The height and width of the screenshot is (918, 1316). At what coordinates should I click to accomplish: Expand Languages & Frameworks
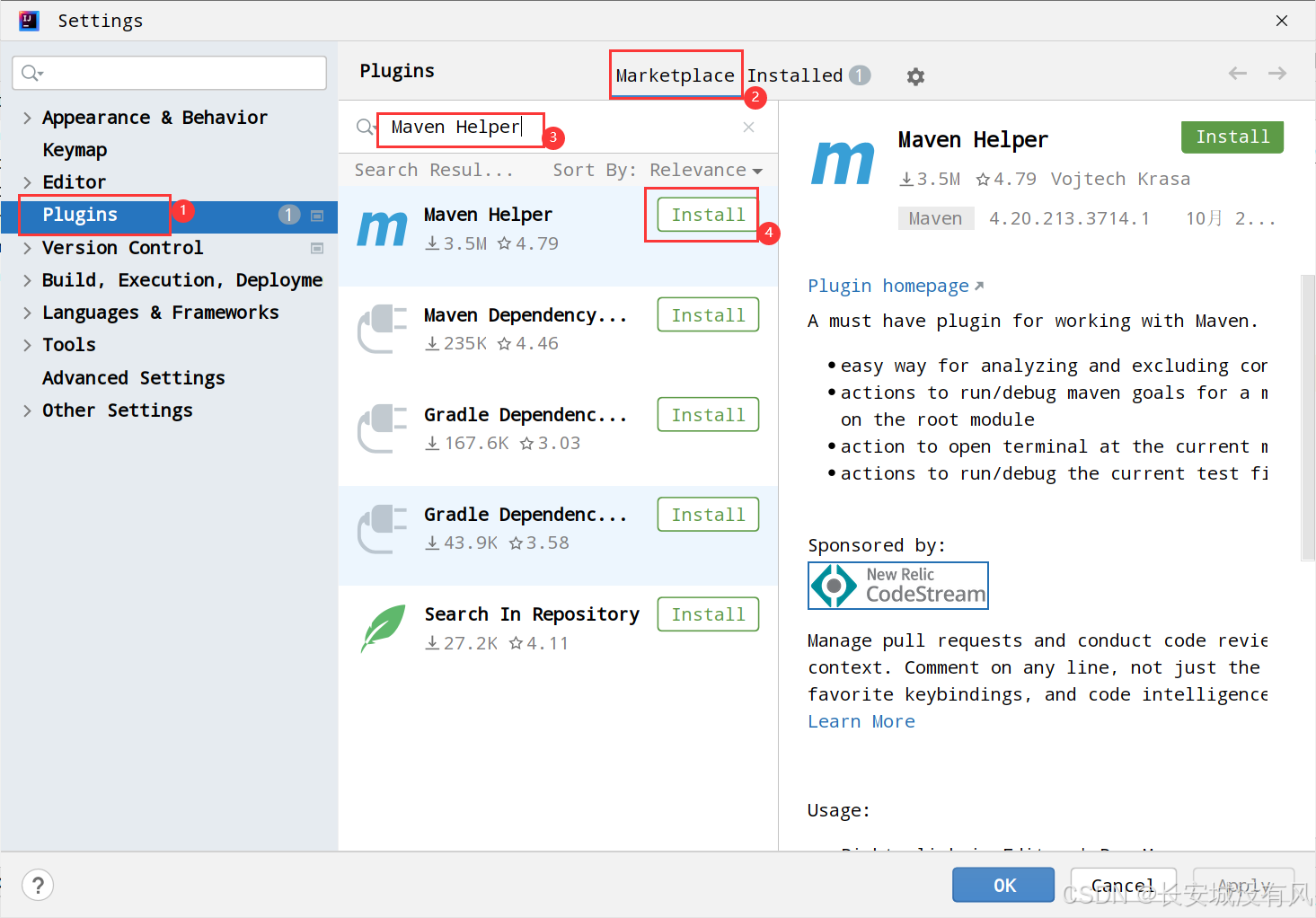point(27,313)
